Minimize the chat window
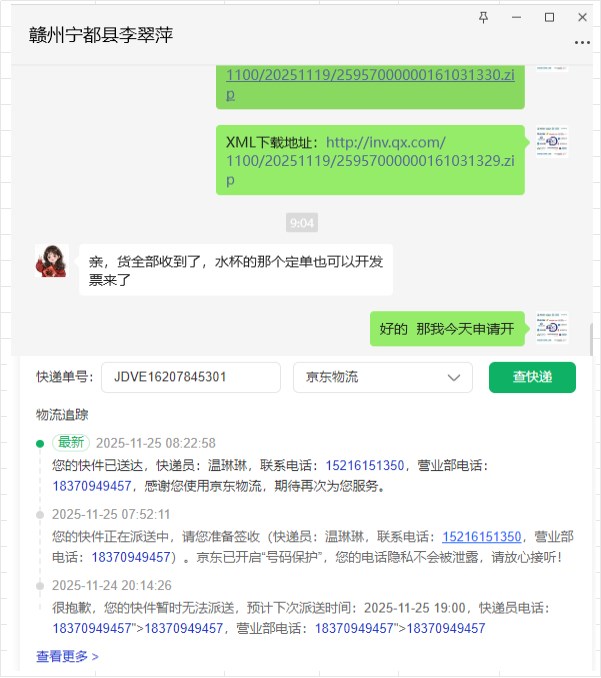The image size is (601, 678). [516, 17]
